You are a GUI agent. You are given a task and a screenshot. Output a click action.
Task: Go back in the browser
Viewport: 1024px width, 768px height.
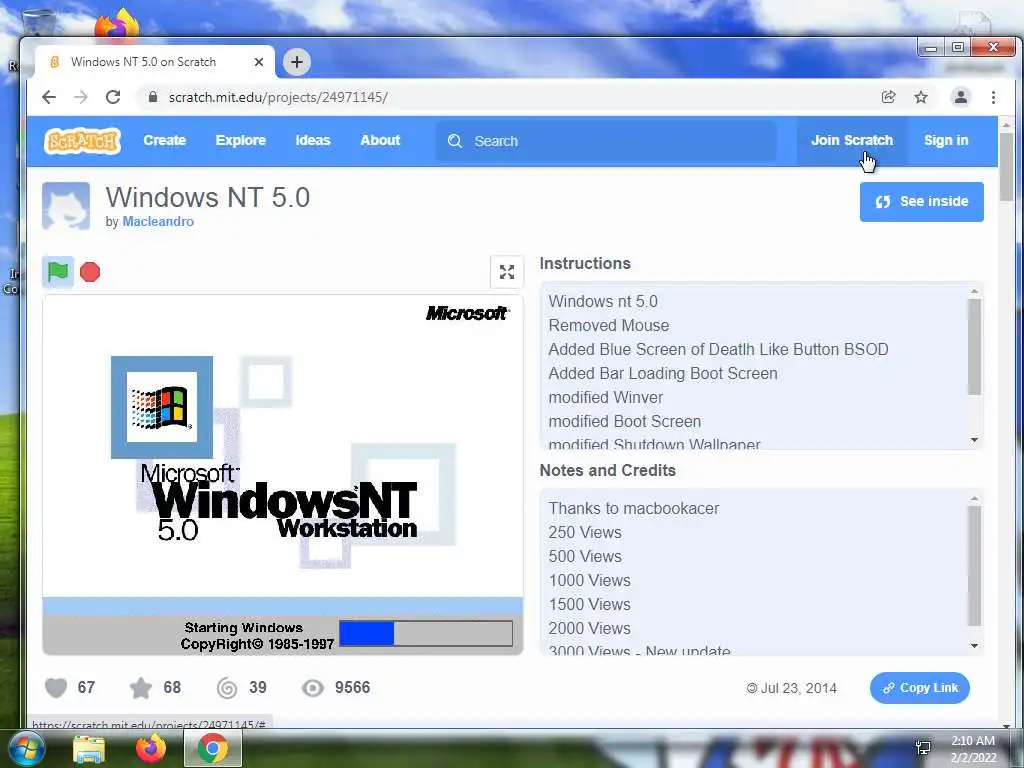point(49,97)
